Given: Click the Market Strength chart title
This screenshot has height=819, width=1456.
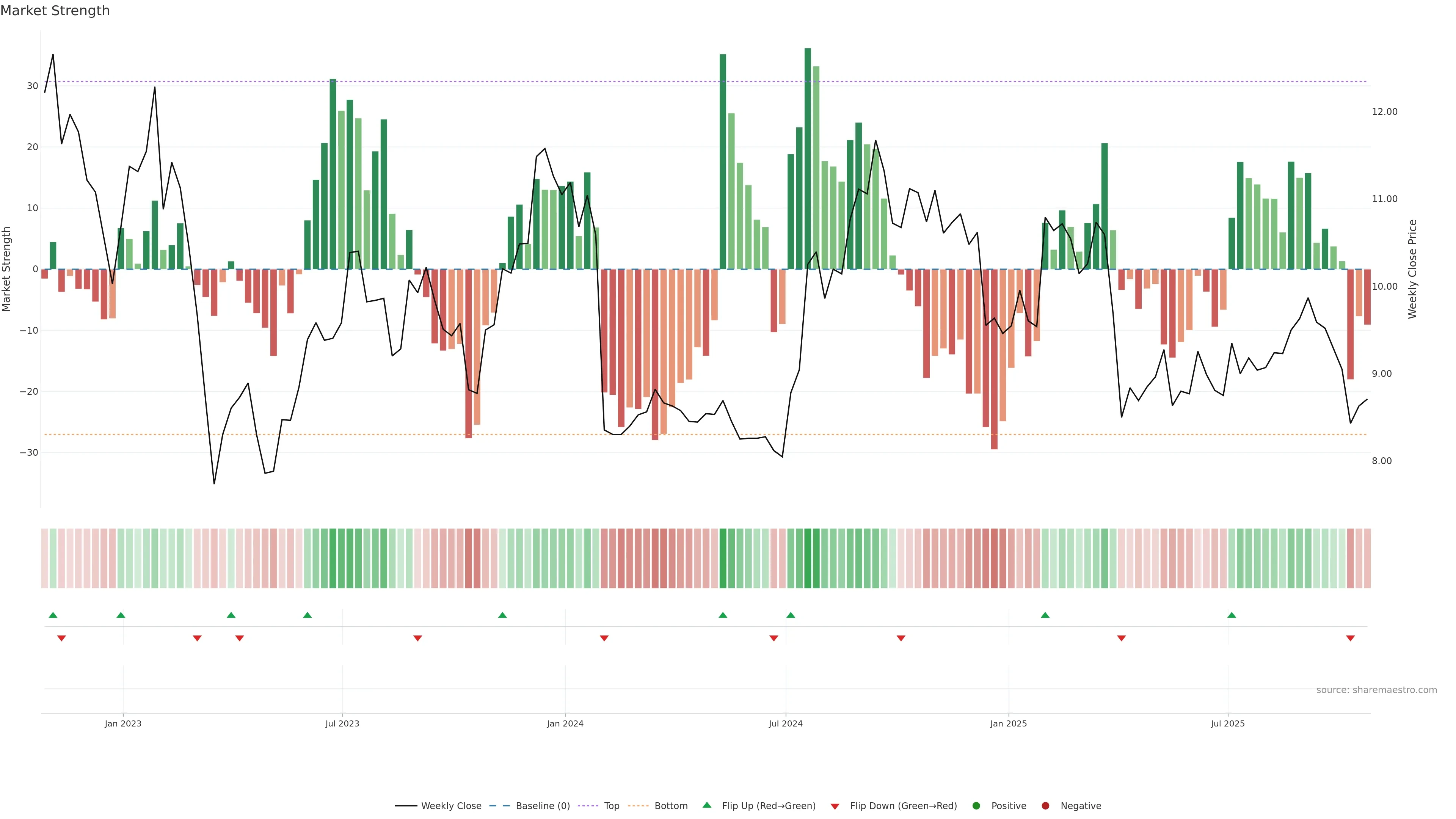Looking at the screenshot, I should point(55,11).
